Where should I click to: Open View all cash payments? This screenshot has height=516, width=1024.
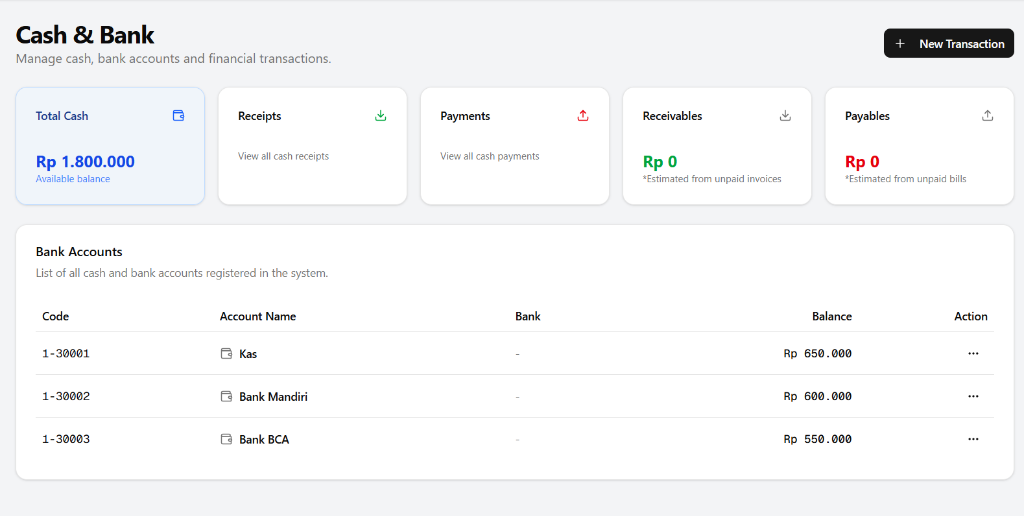490,156
